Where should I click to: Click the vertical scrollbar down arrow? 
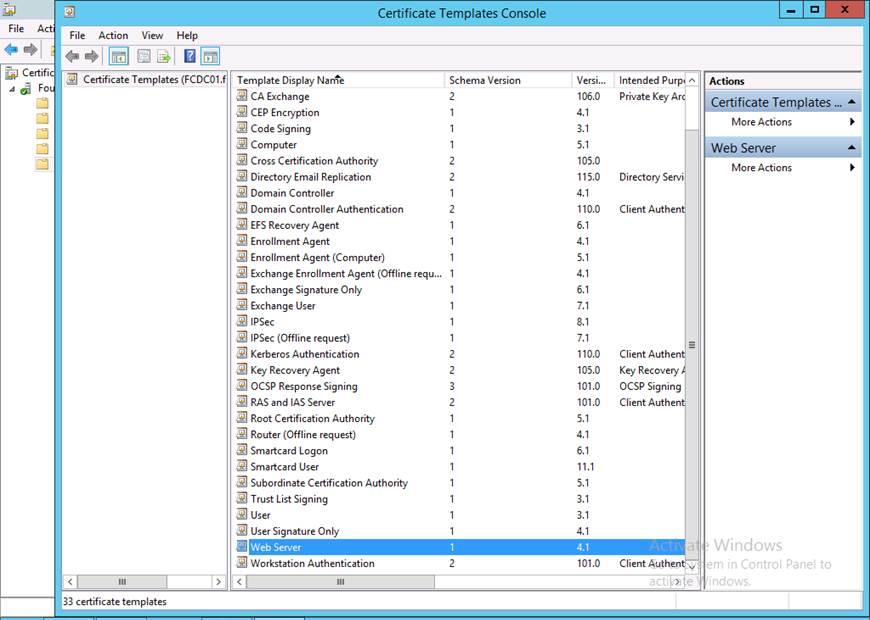pos(691,565)
